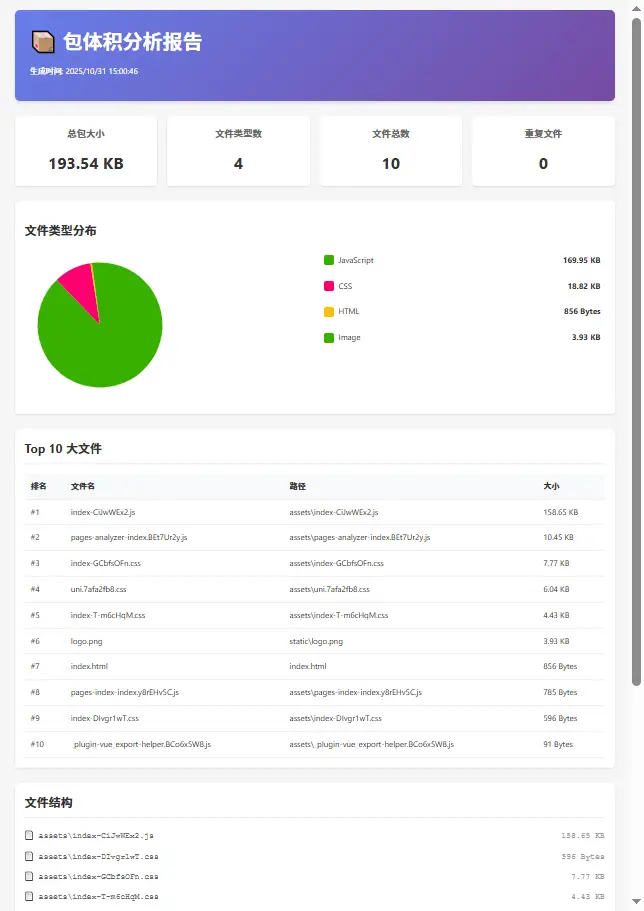
Task: Click the static\logo.png path cell
Action: point(316,641)
